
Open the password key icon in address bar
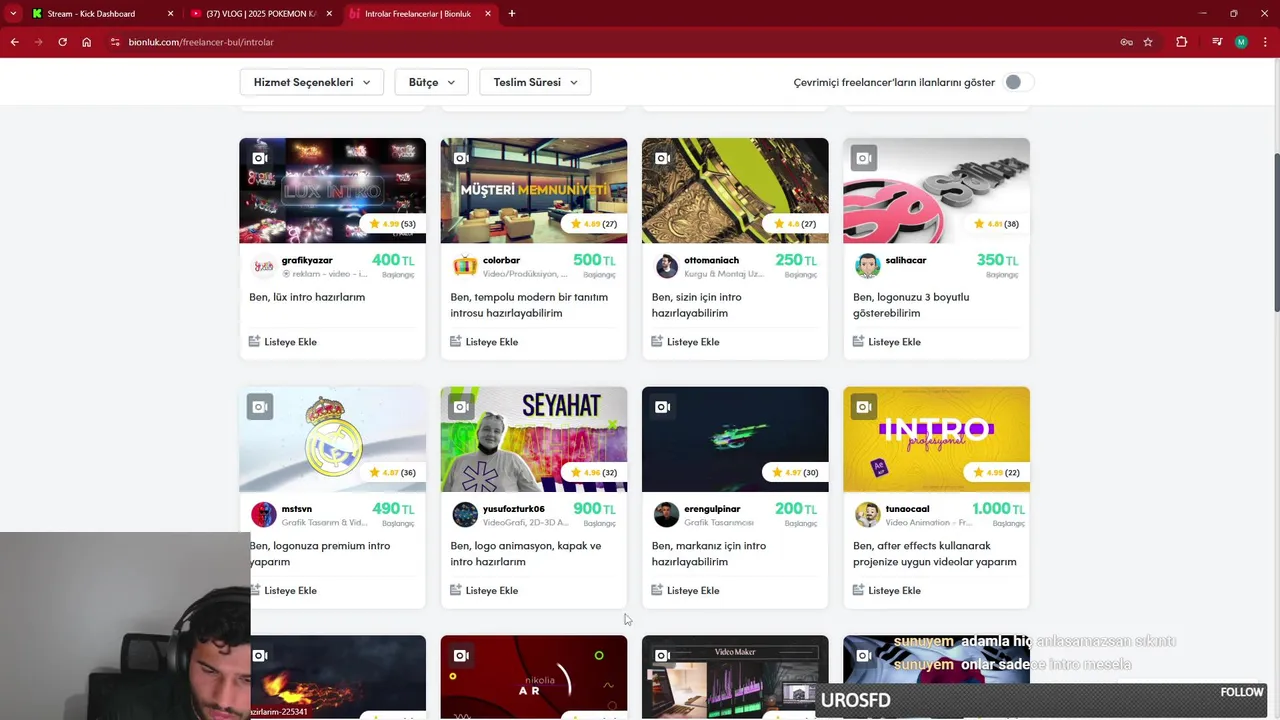pos(1126,42)
